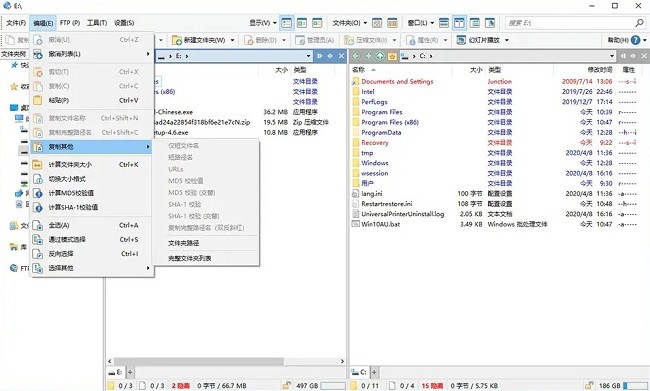Click the 计算文件夹大小 menu icon
Image resolution: width=650 pixels, height=391 pixels.
click(38, 165)
